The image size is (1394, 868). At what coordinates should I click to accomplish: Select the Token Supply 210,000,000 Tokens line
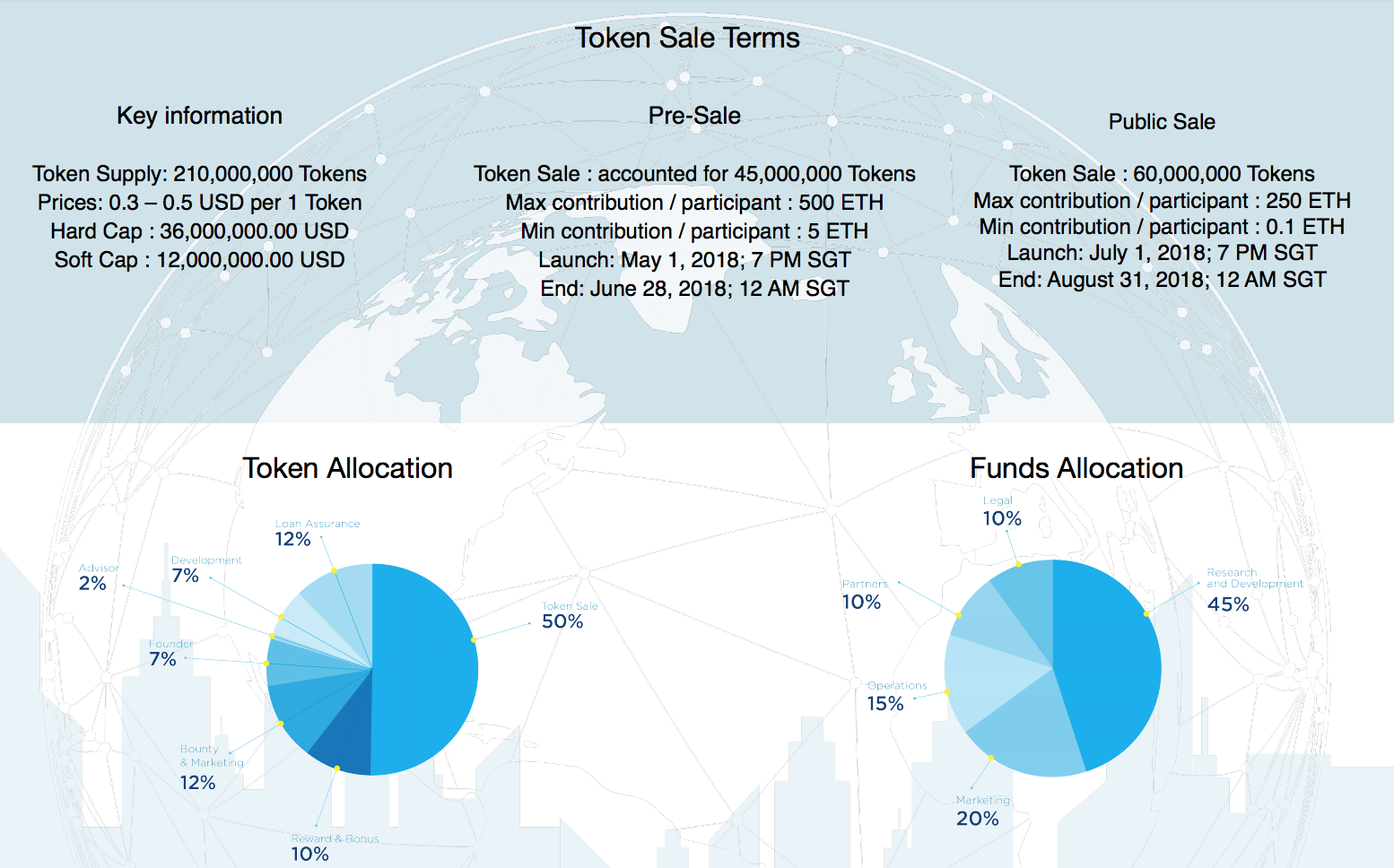coord(199,174)
